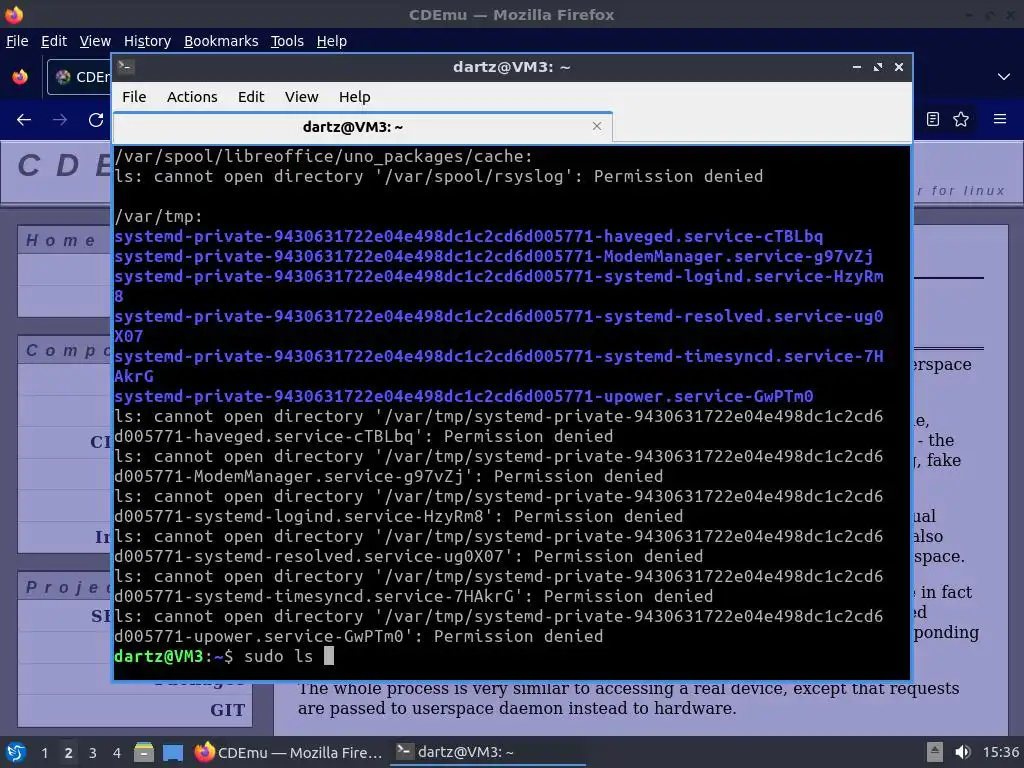Click '/var/spool/rsyslog' permission denied line

(438, 176)
